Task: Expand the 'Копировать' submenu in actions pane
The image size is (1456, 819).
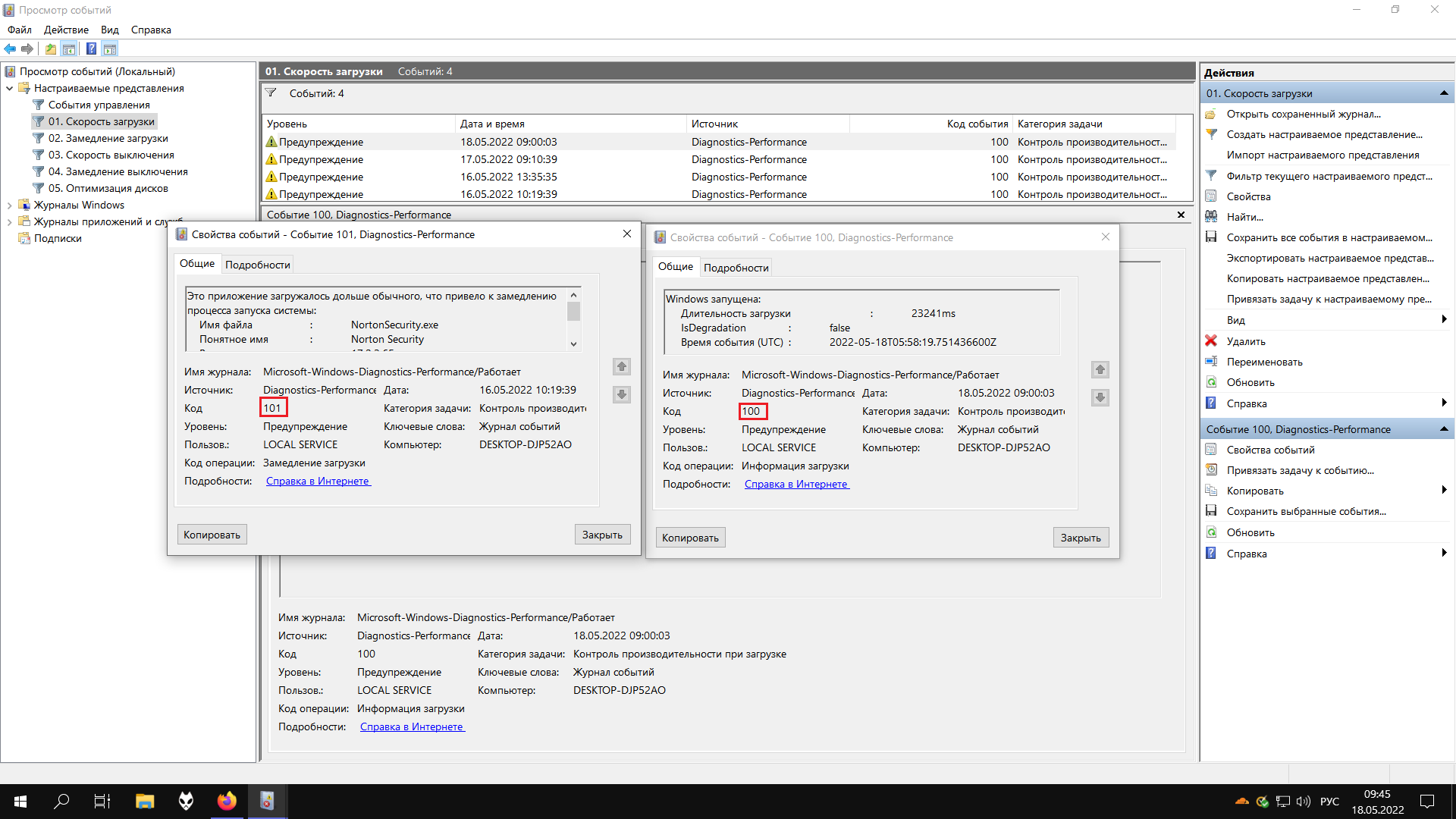Action: pos(1444,491)
